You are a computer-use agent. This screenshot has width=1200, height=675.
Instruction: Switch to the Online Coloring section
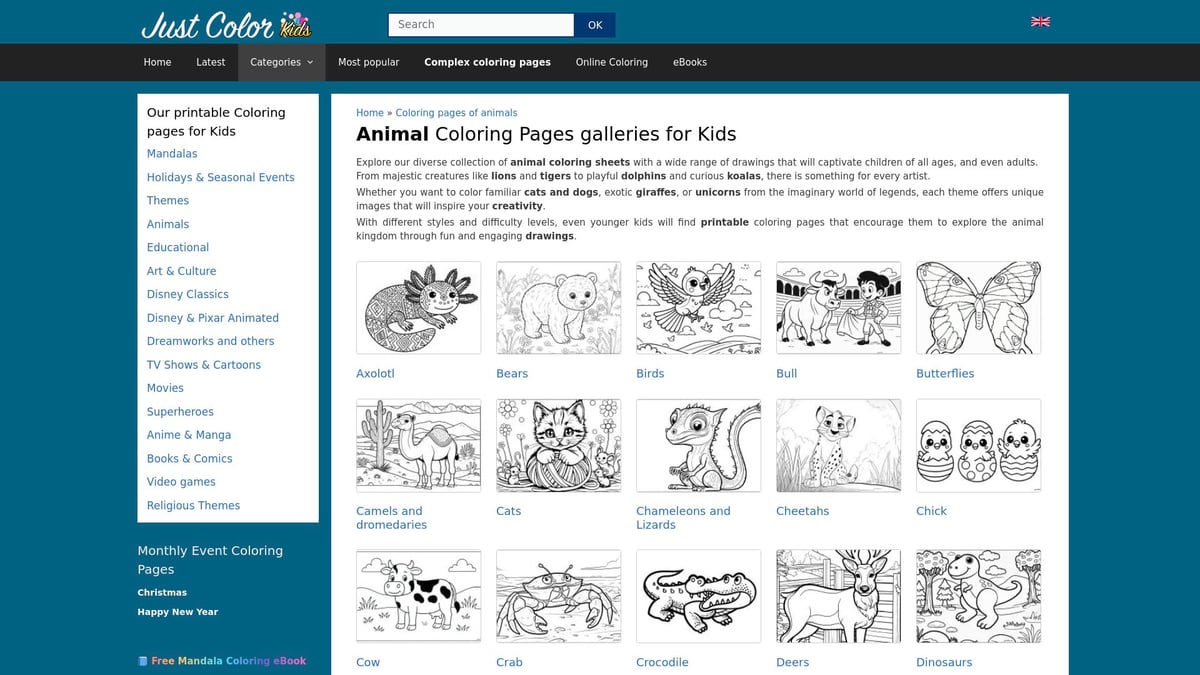[x=612, y=62]
